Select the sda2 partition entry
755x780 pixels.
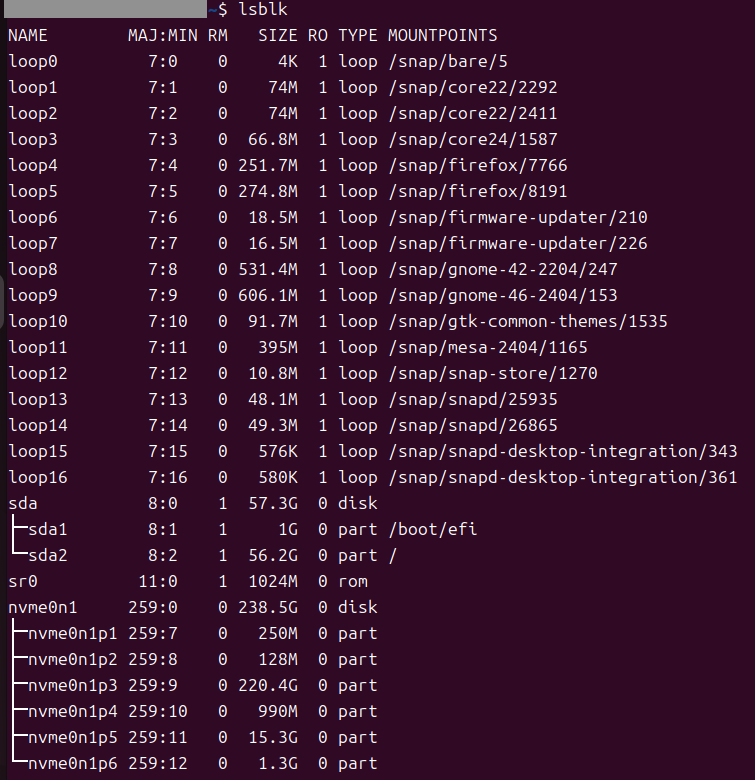48,556
